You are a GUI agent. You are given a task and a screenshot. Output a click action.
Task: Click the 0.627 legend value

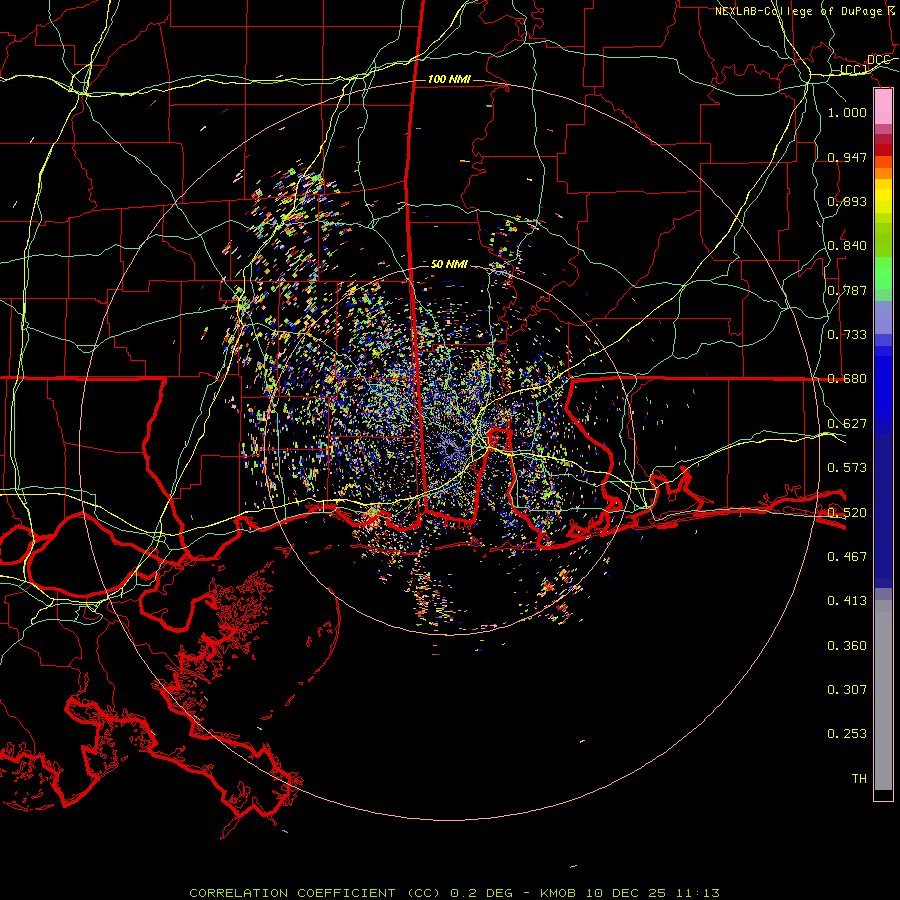(x=847, y=424)
